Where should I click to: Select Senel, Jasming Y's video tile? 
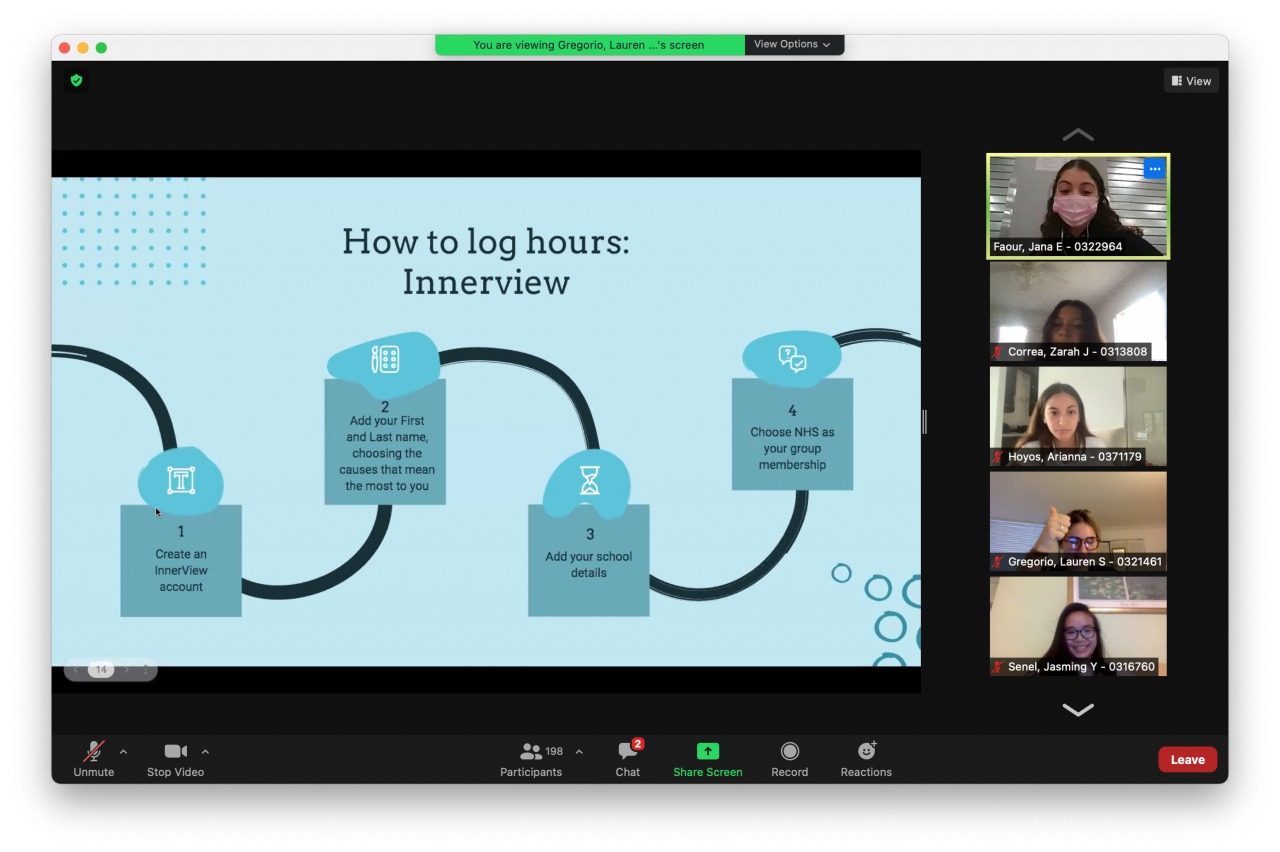pyautogui.click(x=1078, y=626)
